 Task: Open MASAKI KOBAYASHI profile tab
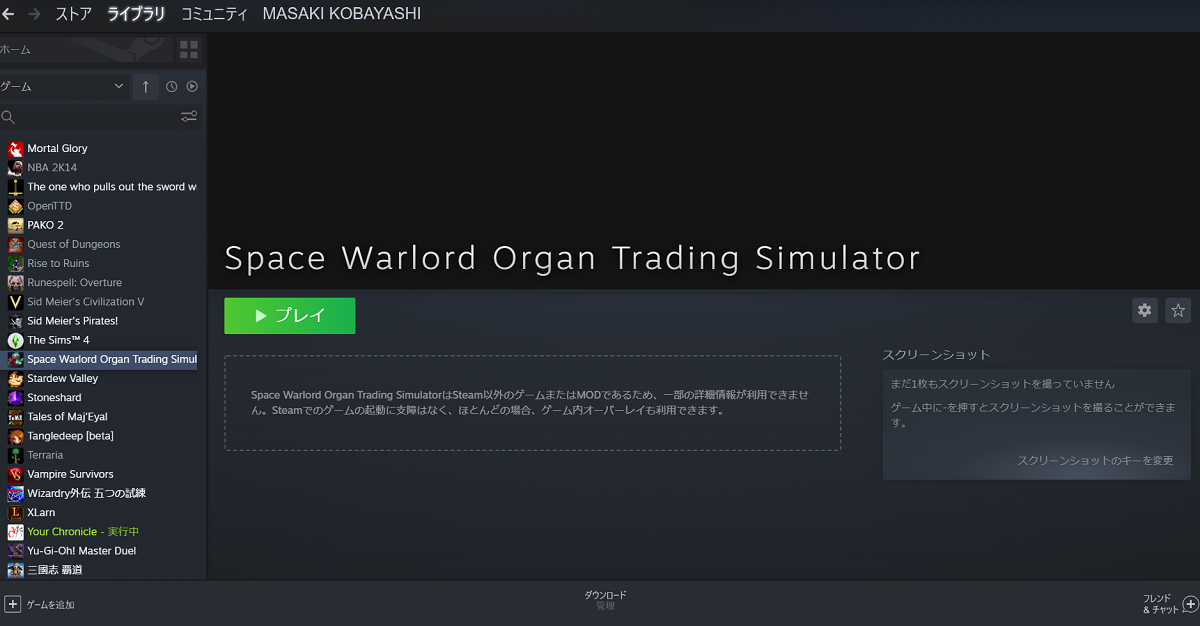coord(341,14)
